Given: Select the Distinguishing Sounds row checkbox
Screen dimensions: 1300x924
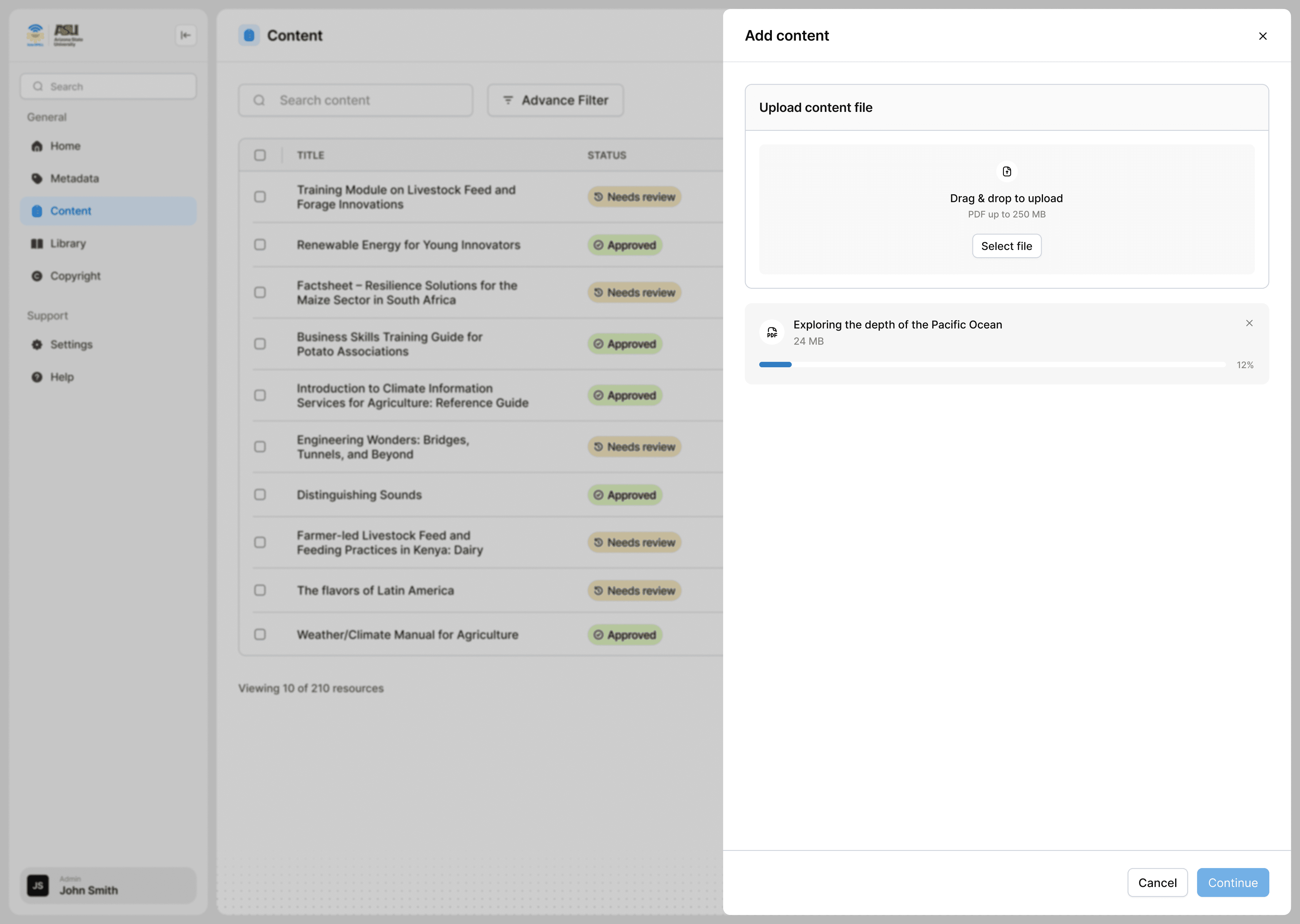Looking at the screenshot, I should tap(259, 494).
